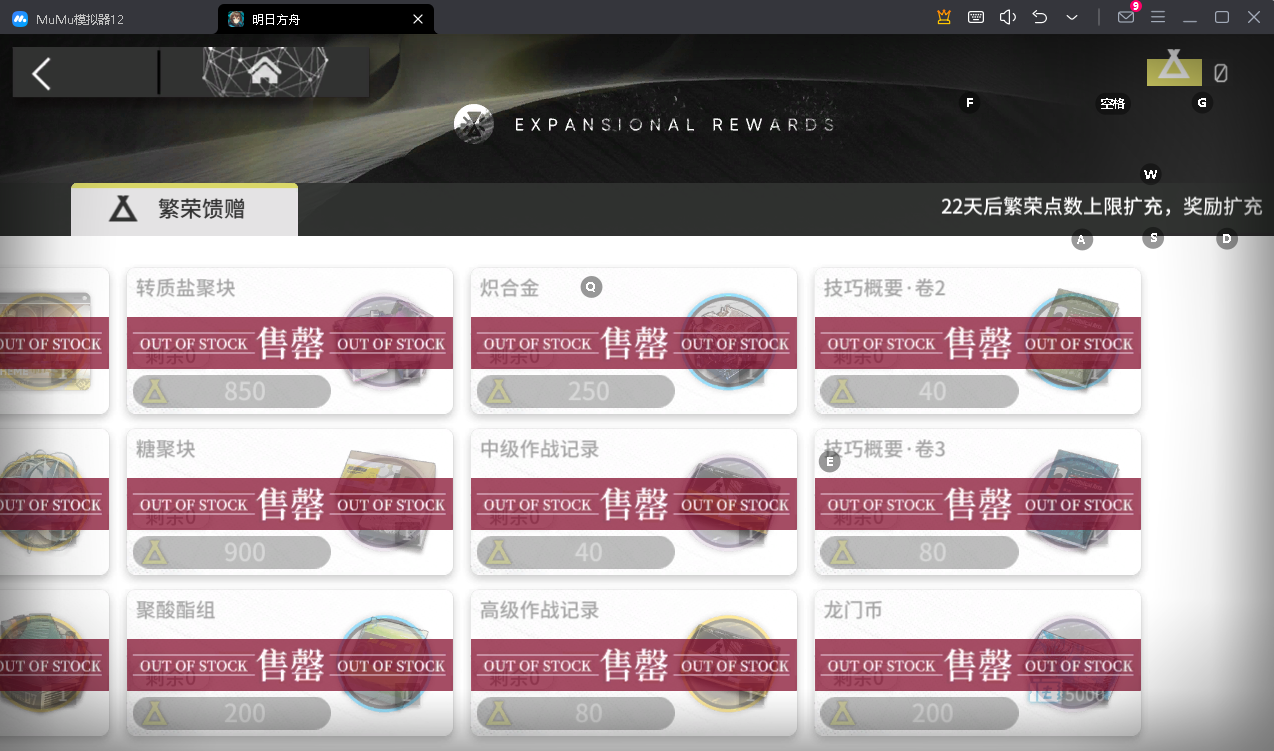1274x751 pixels.
Task: Click the 高级作战记录 item icon
Action: click(729, 663)
